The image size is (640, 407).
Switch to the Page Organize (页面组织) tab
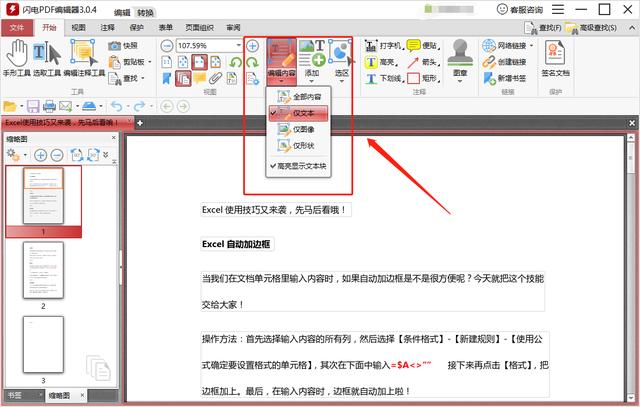199,28
